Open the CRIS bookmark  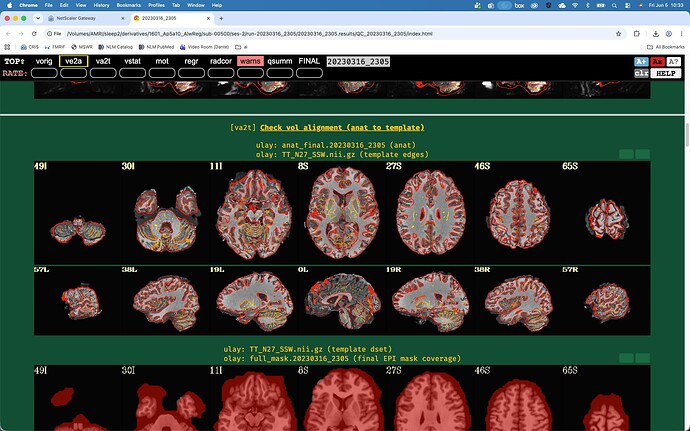(29, 47)
